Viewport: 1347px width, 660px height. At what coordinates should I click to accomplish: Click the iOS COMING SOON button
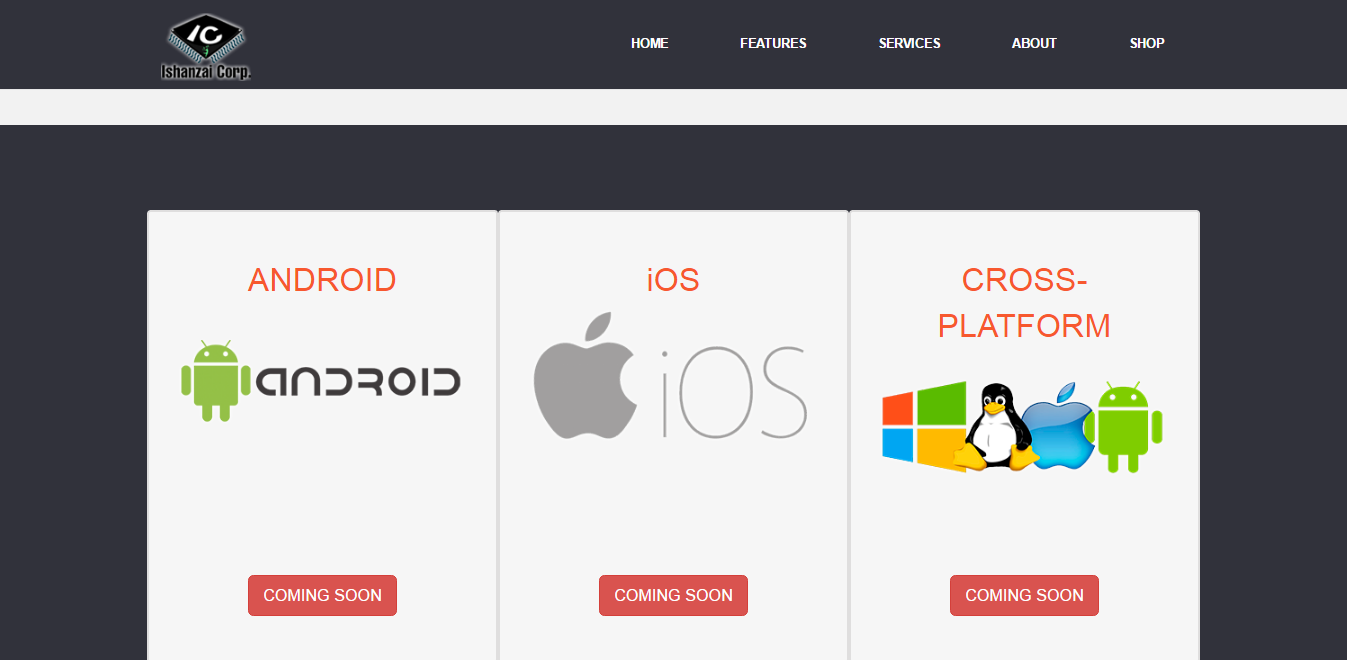(x=673, y=595)
